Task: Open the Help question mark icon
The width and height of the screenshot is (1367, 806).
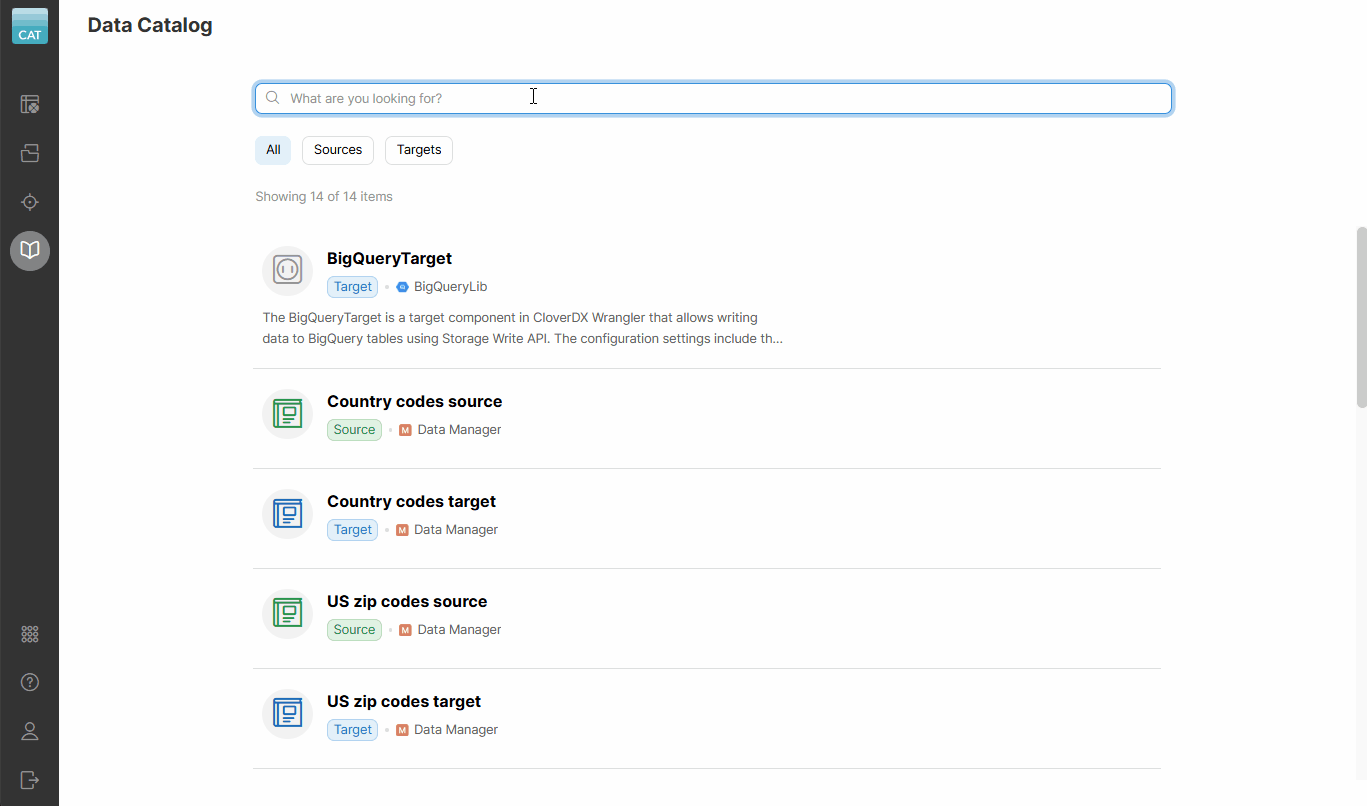Action: coord(29,682)
